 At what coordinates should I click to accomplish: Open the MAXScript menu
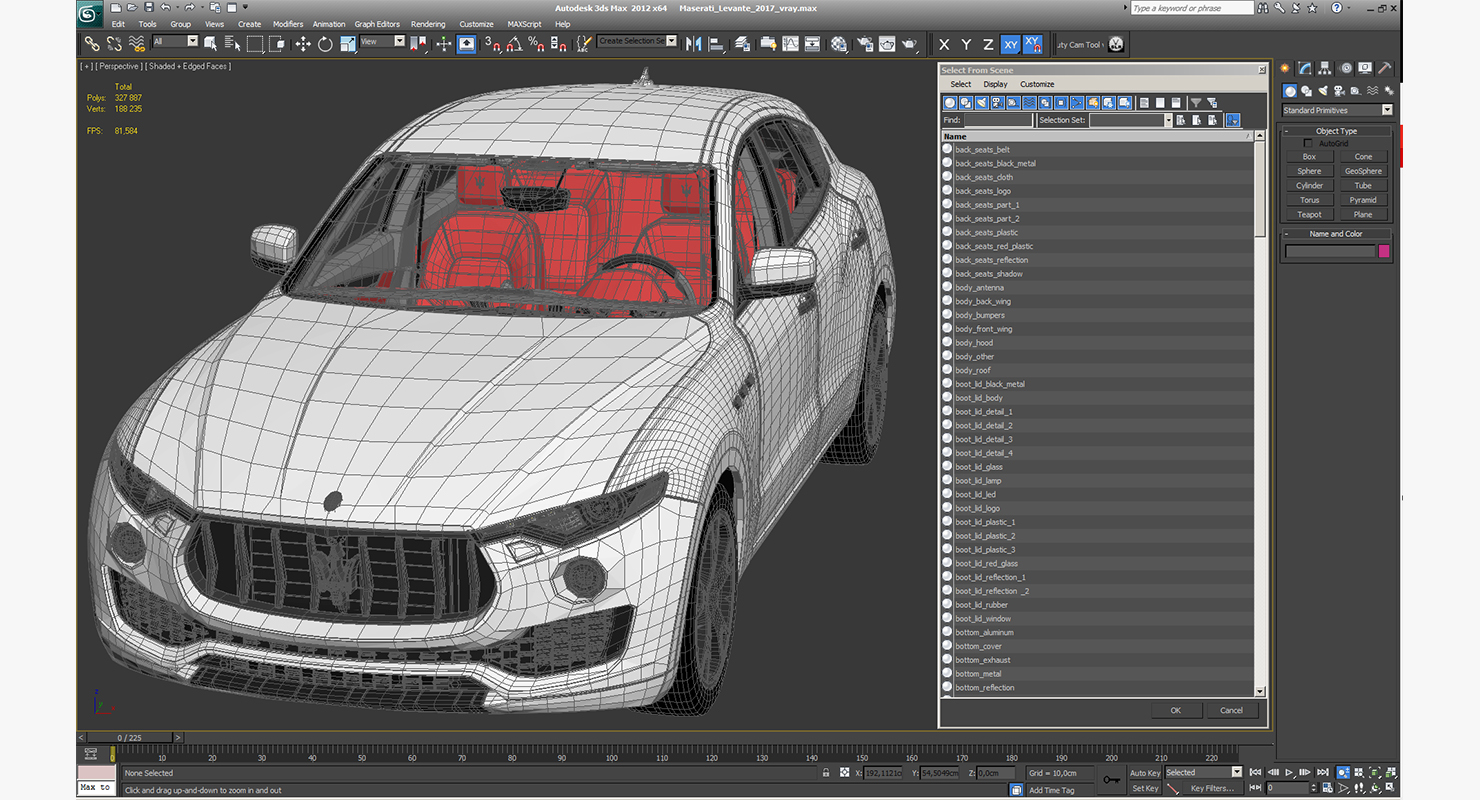524,24
